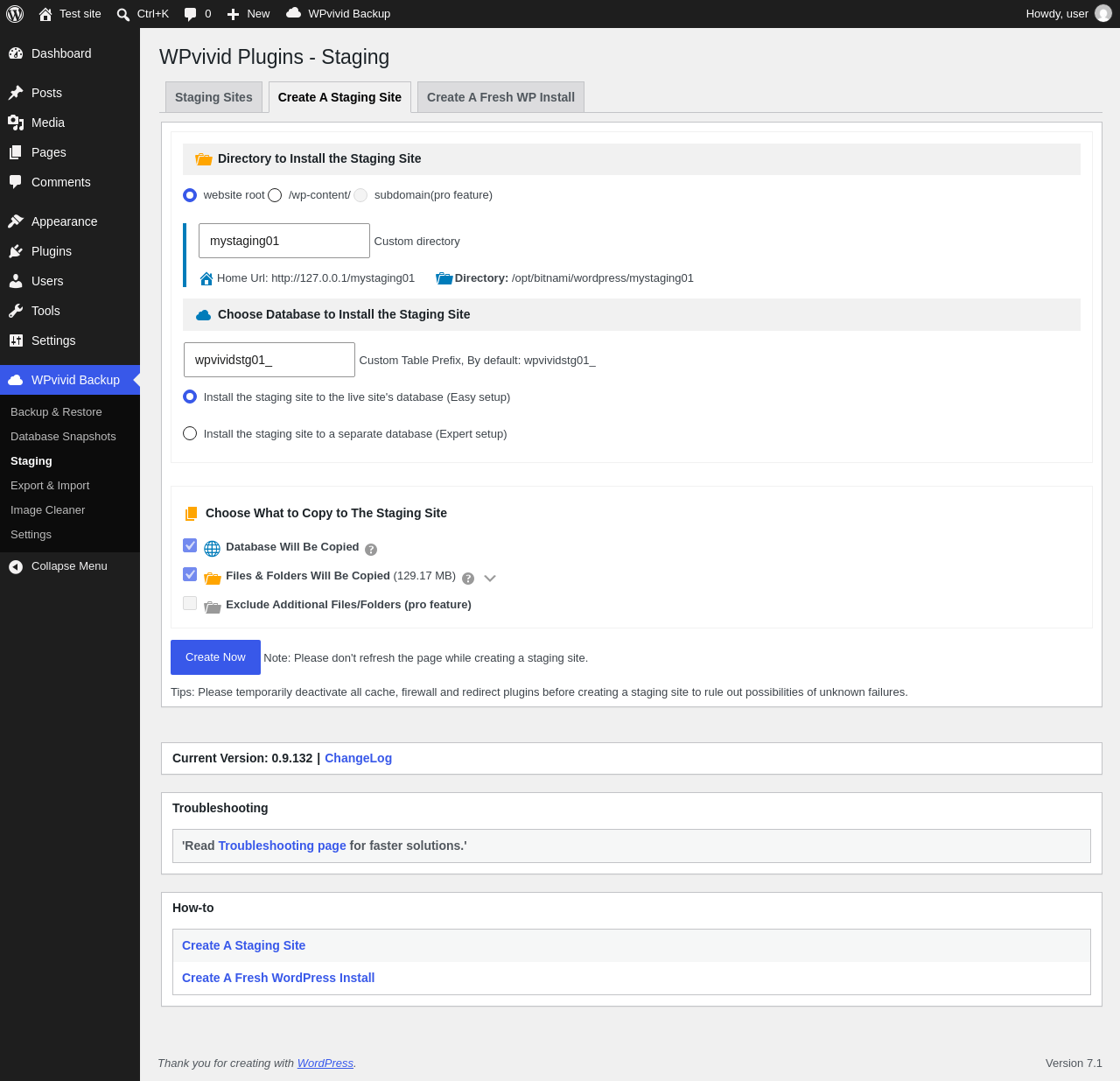Click the WPvivid Backup cloud sidebar icon
1120x1081 pixels.
[x=16, y=380]
